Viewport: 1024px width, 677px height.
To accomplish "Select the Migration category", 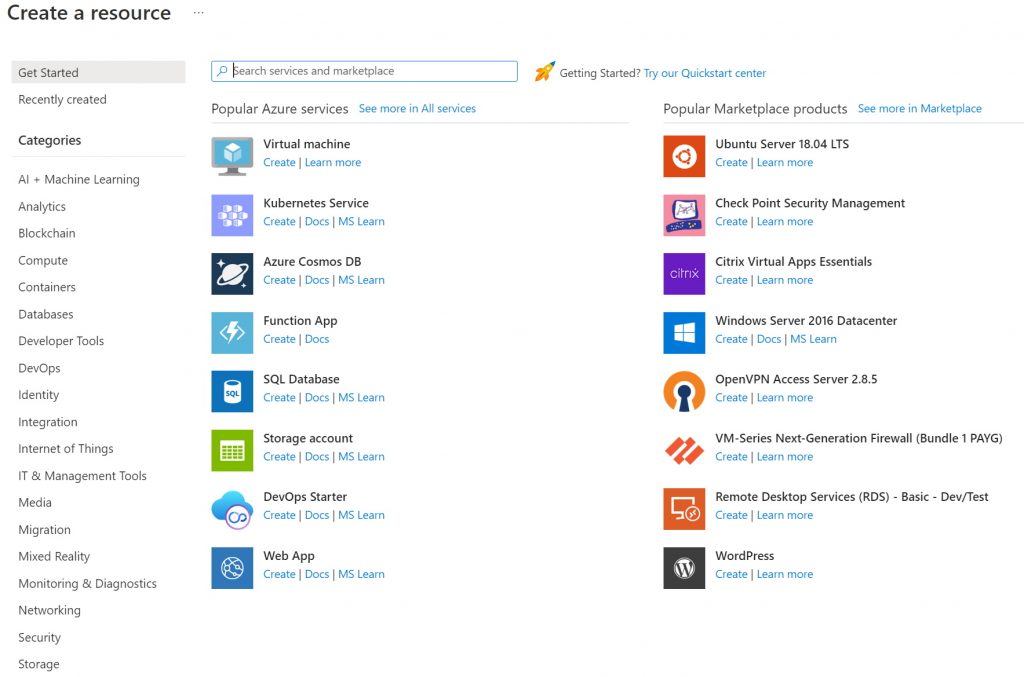I will point(44,529).
